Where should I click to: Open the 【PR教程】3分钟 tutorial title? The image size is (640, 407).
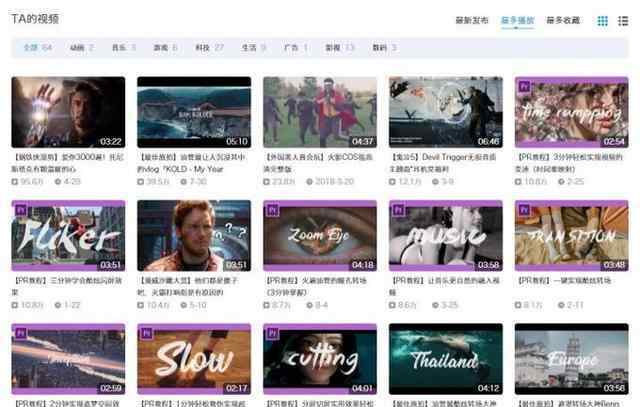tap(570, 163)
